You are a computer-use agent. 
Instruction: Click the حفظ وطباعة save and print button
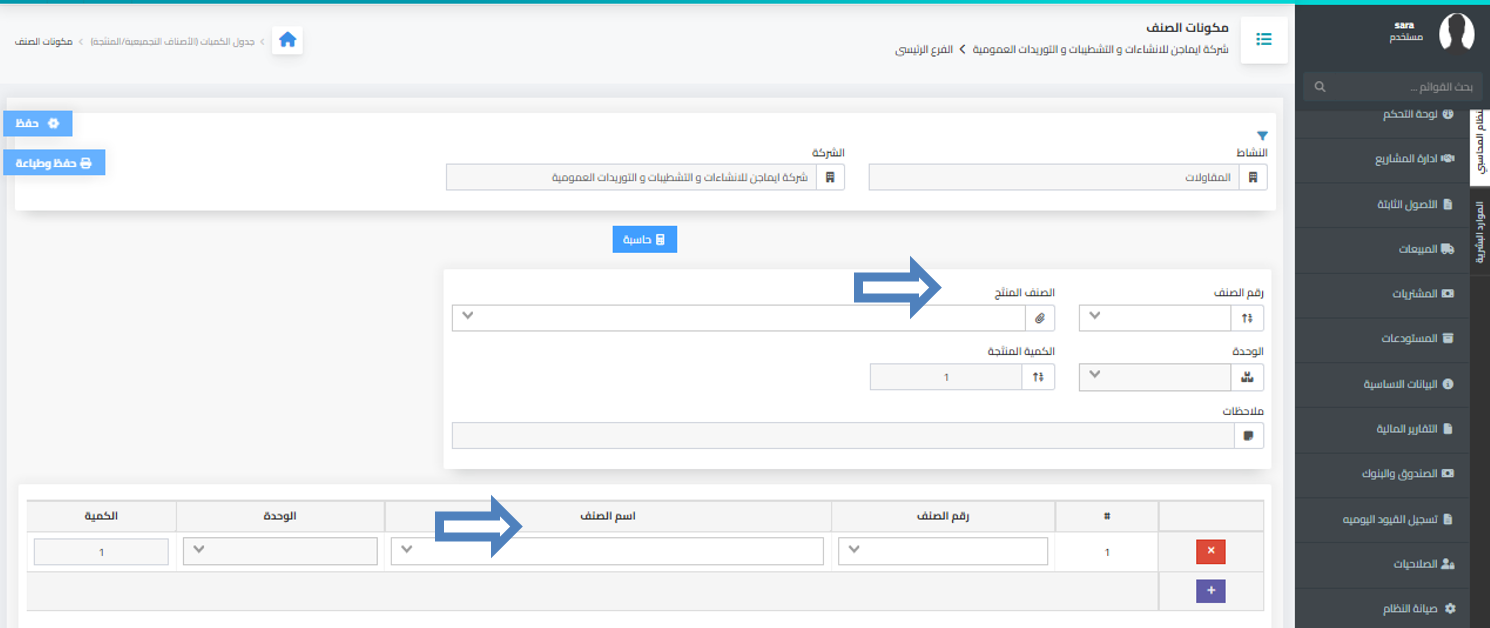point(54,162)
